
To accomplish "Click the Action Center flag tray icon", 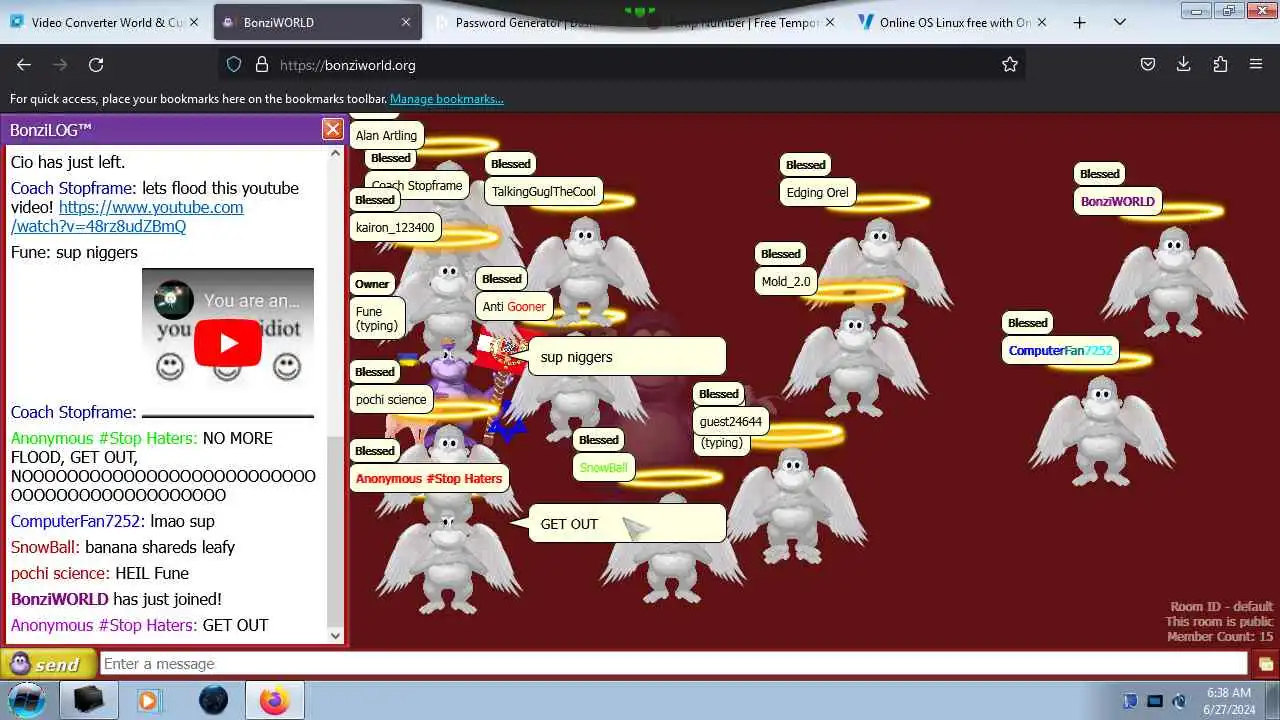I will click(x=1130, y=701).
